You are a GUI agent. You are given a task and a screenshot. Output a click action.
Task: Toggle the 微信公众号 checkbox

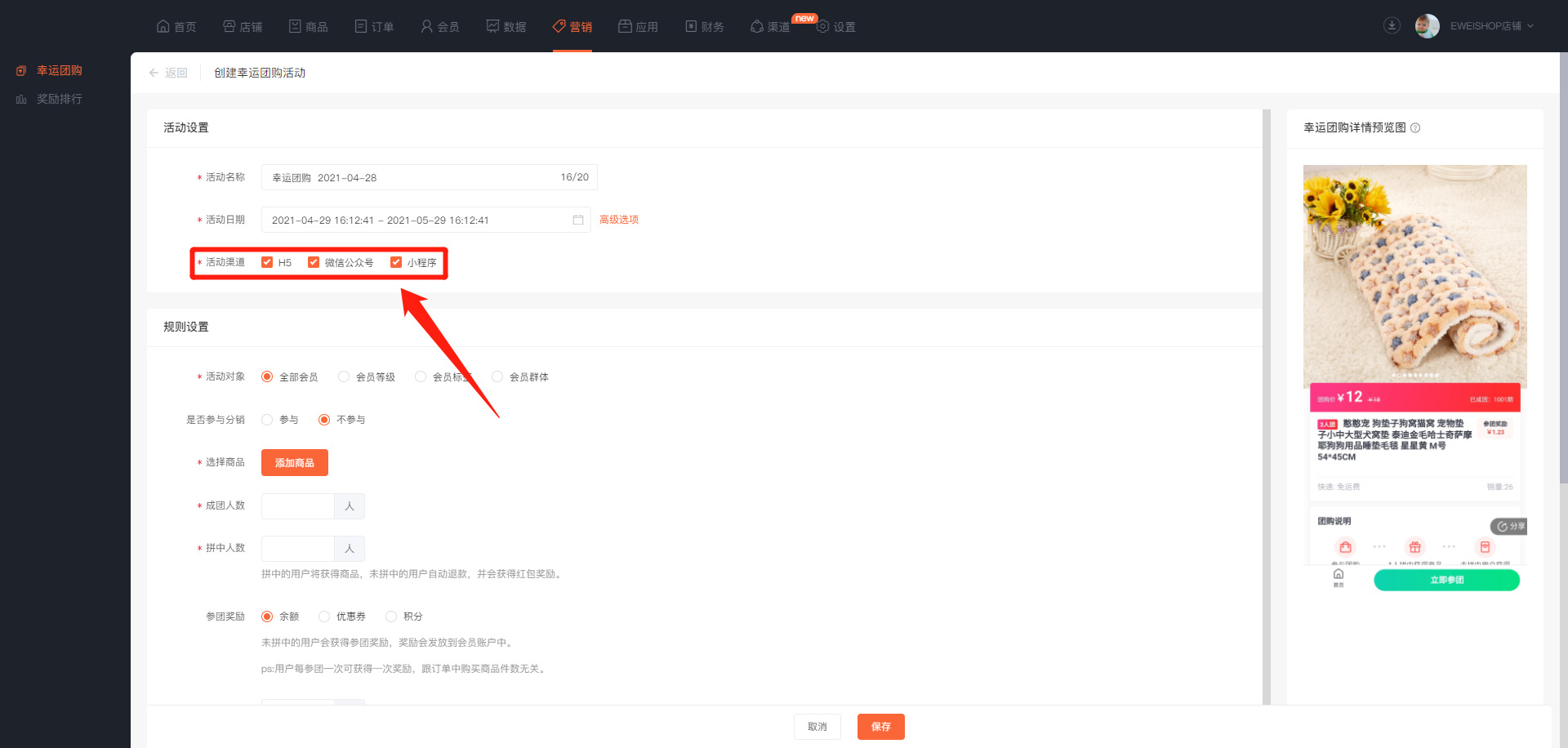[314, 262]
